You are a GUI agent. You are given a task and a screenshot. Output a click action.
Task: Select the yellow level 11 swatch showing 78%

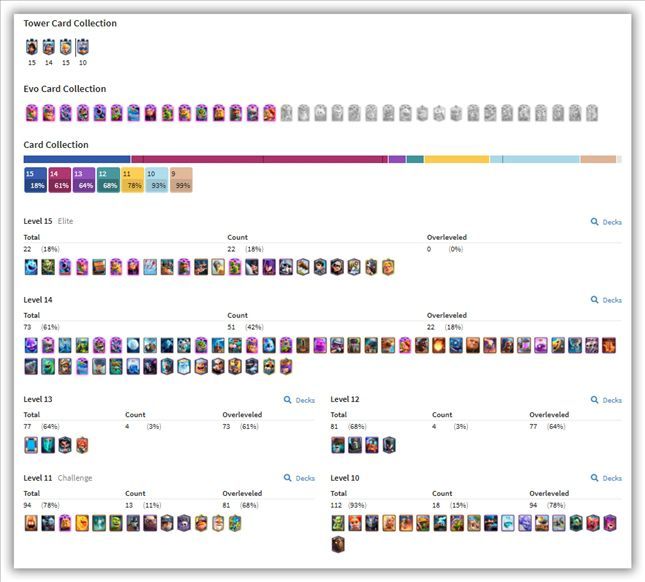tap(132, 180)
